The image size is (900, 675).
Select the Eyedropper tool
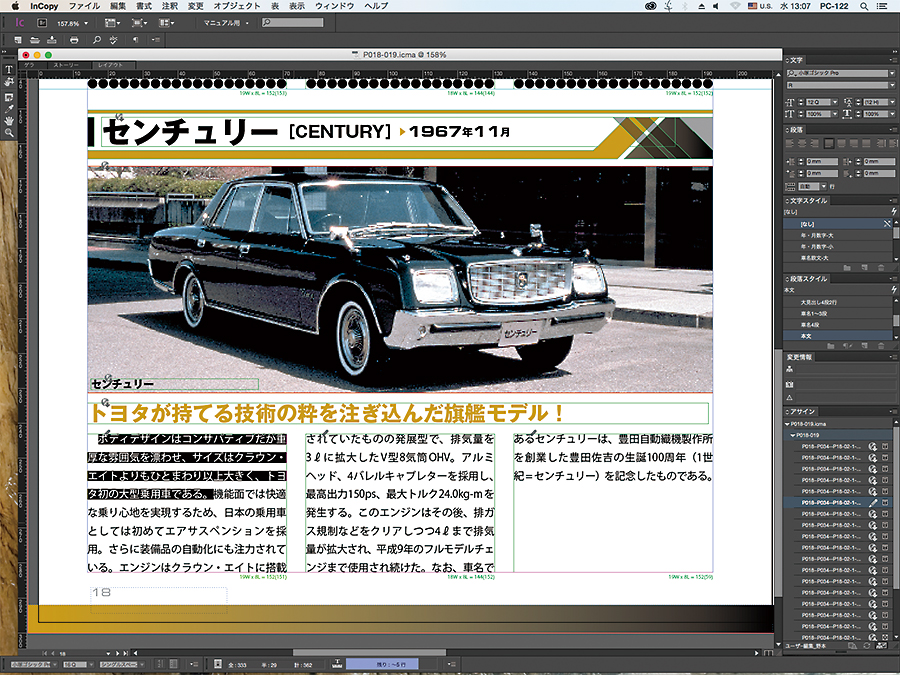[9, 108]
